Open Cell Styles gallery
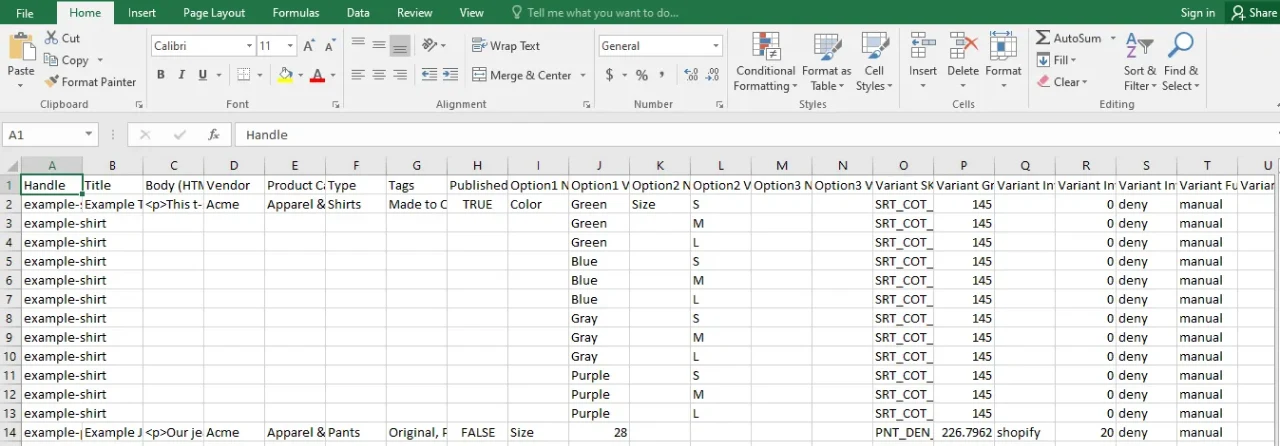The height and width of the screenshot is (446, 1280). click(875, 62)
